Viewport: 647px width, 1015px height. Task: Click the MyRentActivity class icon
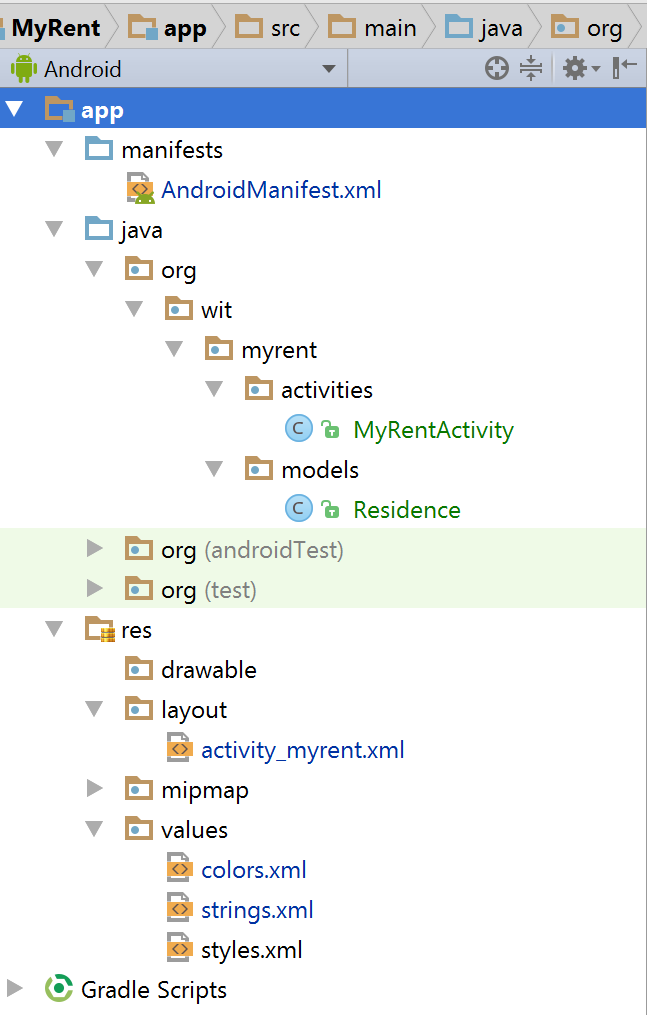point(298,430)
